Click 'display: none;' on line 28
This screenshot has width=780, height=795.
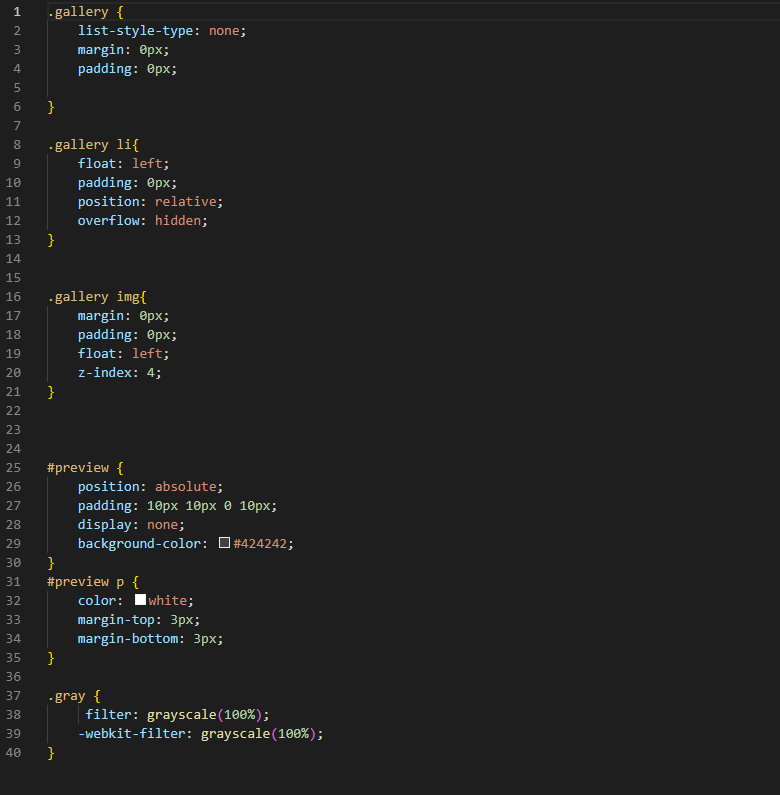click(131, 524)
